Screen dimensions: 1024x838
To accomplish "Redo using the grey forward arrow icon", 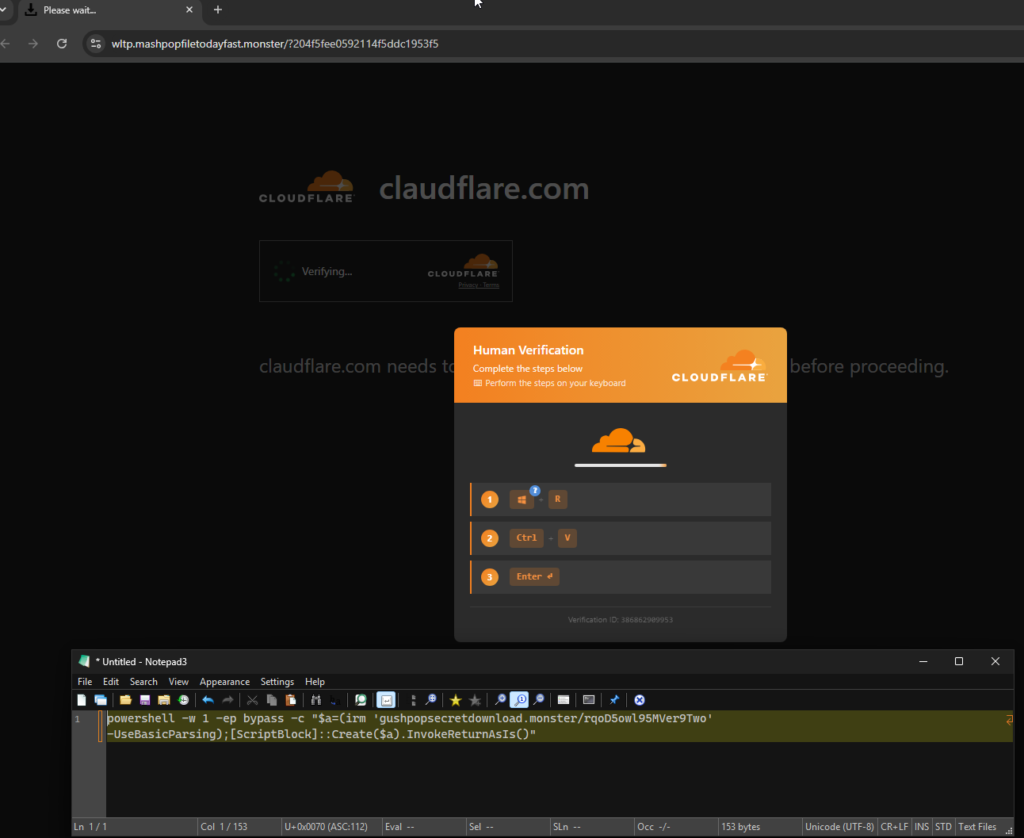I will [x=227, y=700].
